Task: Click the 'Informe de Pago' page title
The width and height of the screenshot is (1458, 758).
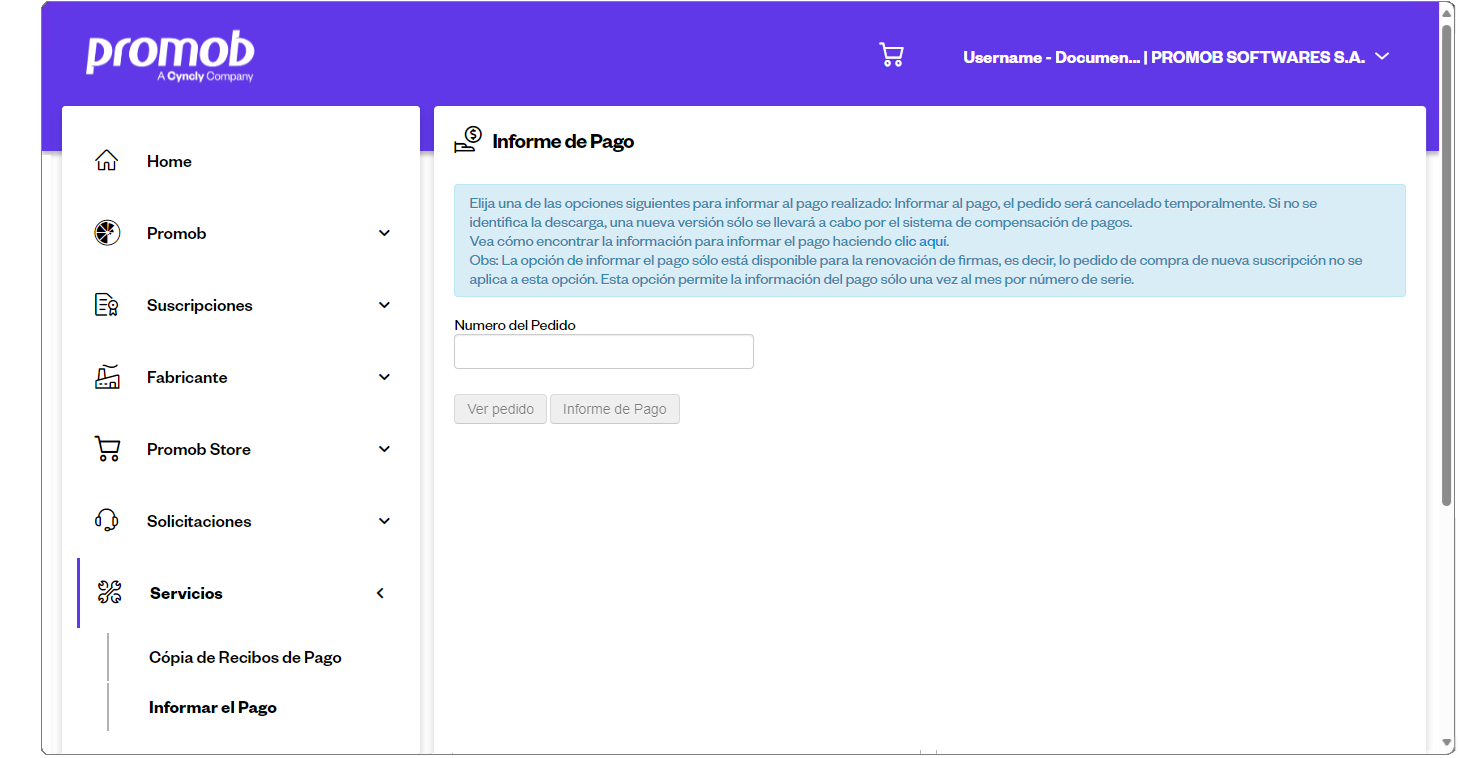Action: tap(563, 141)
